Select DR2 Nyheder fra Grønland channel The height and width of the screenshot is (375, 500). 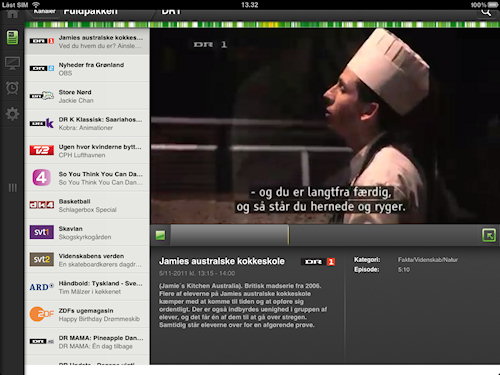coord(87,69)
